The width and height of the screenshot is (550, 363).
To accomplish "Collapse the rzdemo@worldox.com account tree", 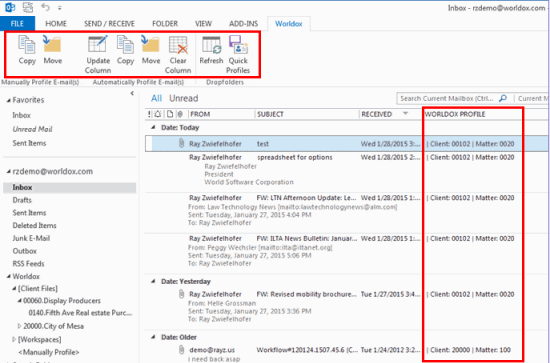I will point(8,172).
